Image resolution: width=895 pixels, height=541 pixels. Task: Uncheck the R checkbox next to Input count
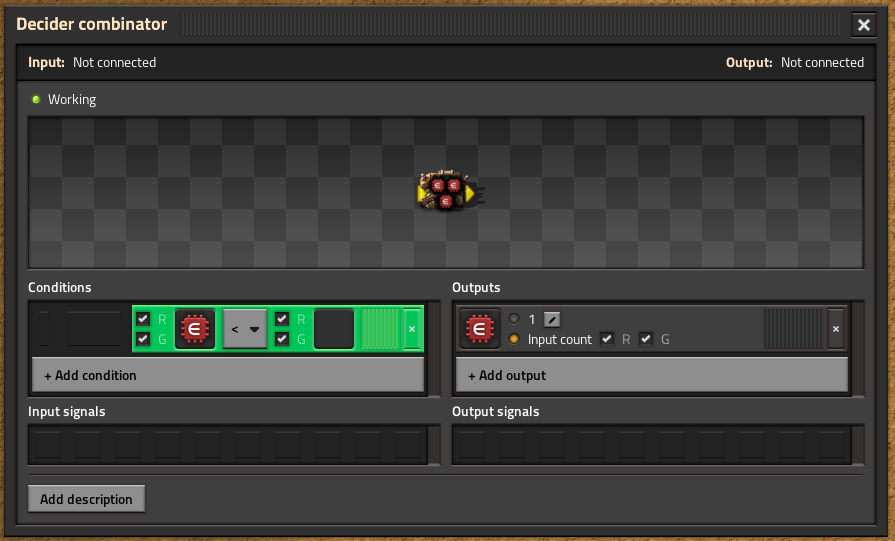607,339
